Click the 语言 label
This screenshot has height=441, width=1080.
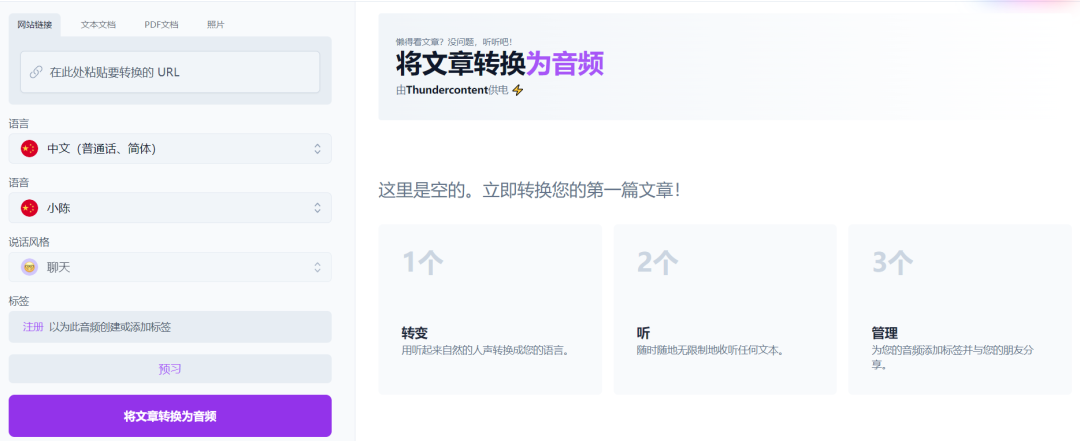pyautogui.click(x=19, y=123)
